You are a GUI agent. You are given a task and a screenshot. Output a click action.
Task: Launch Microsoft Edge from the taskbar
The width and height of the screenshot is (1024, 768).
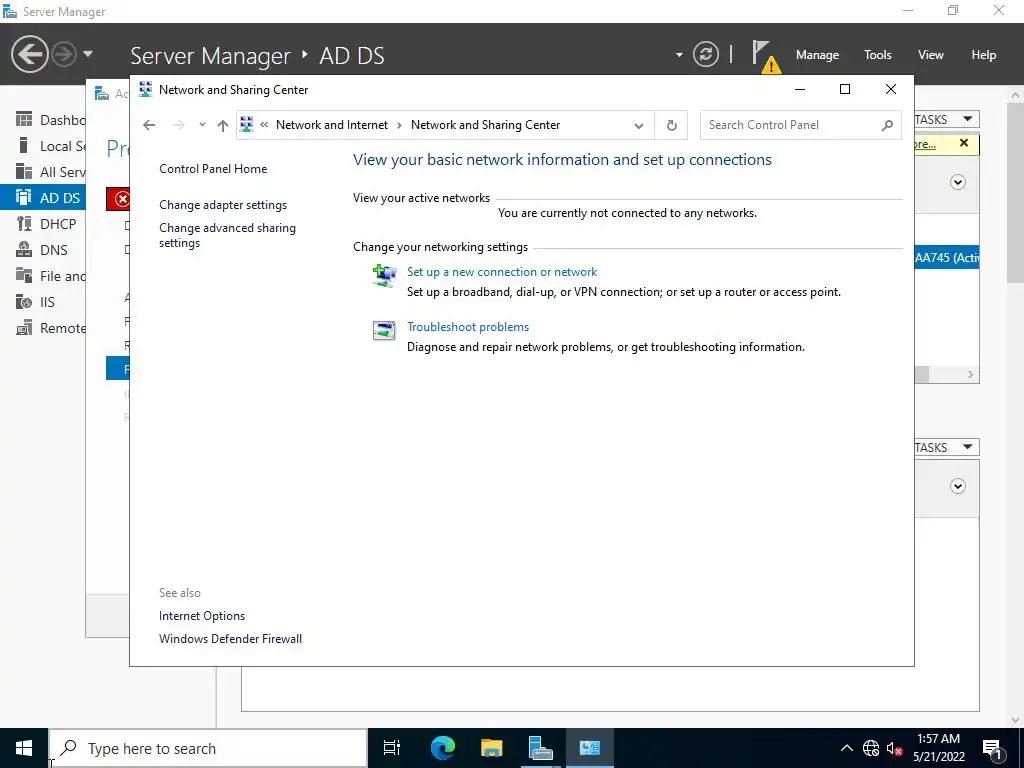[x=442, y=748]
